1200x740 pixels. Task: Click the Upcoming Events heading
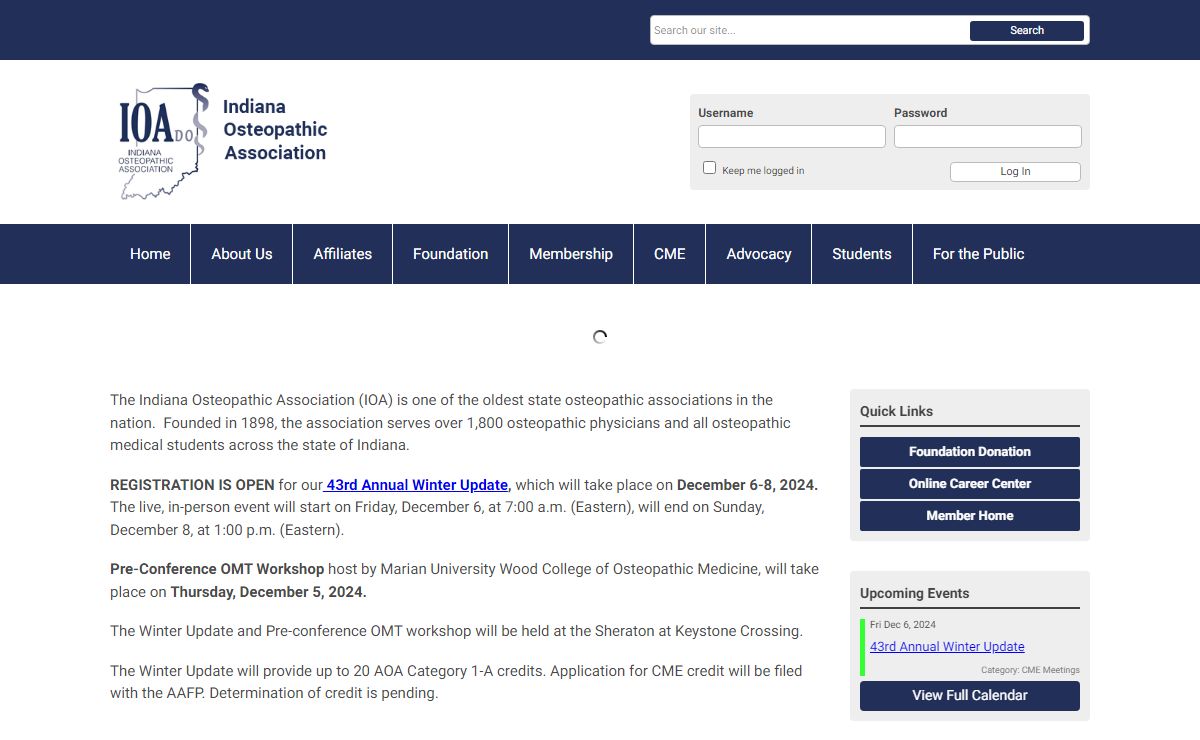(915, 593)
